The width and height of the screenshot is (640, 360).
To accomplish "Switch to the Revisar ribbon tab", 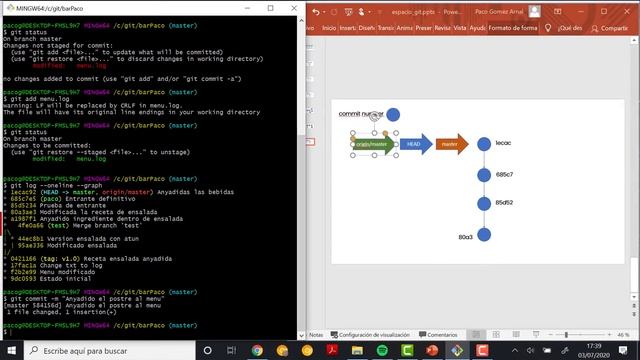I will click(x=442, y=28).
